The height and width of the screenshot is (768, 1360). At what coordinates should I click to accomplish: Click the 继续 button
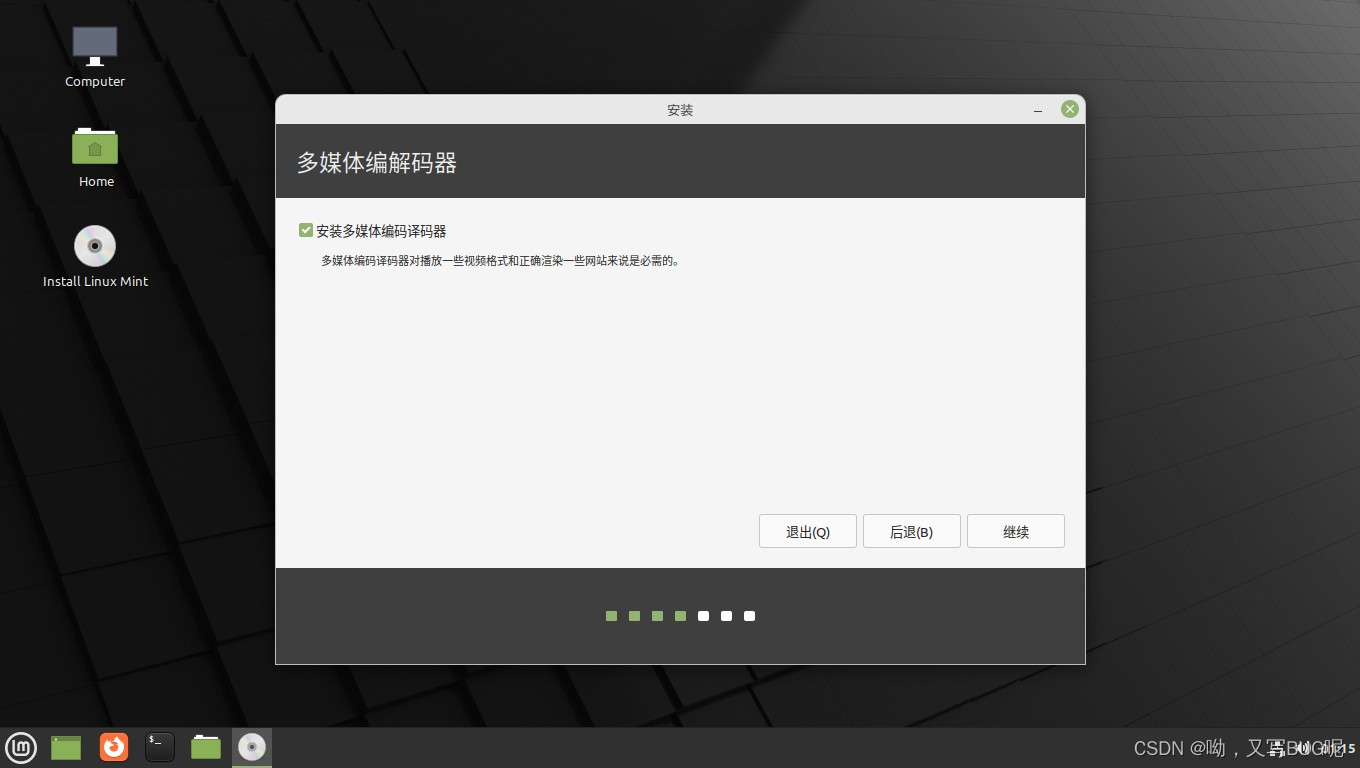pos(1016,531)
